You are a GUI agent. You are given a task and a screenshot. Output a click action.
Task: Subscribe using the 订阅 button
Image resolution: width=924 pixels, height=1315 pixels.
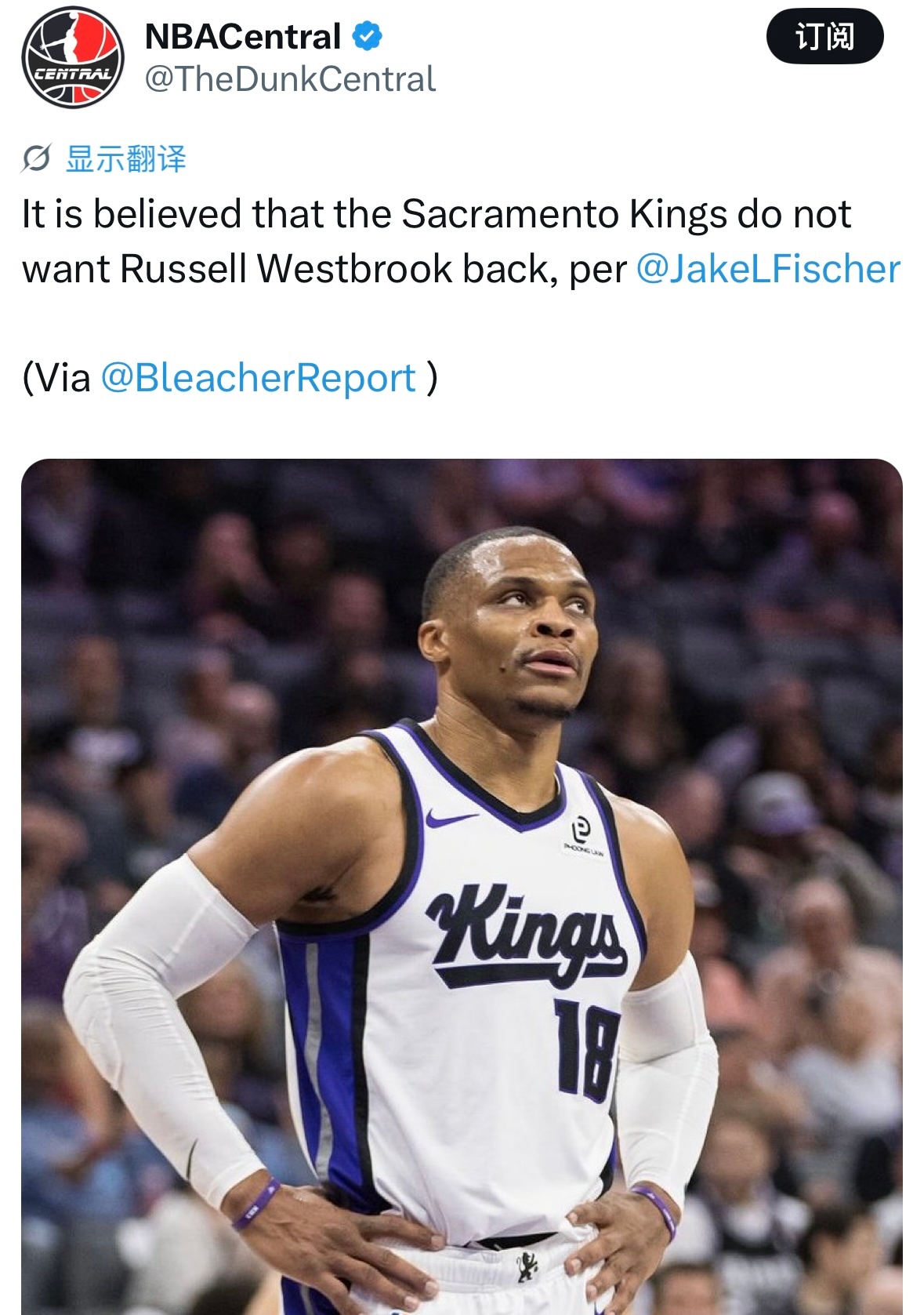click(x=824, y=36)
